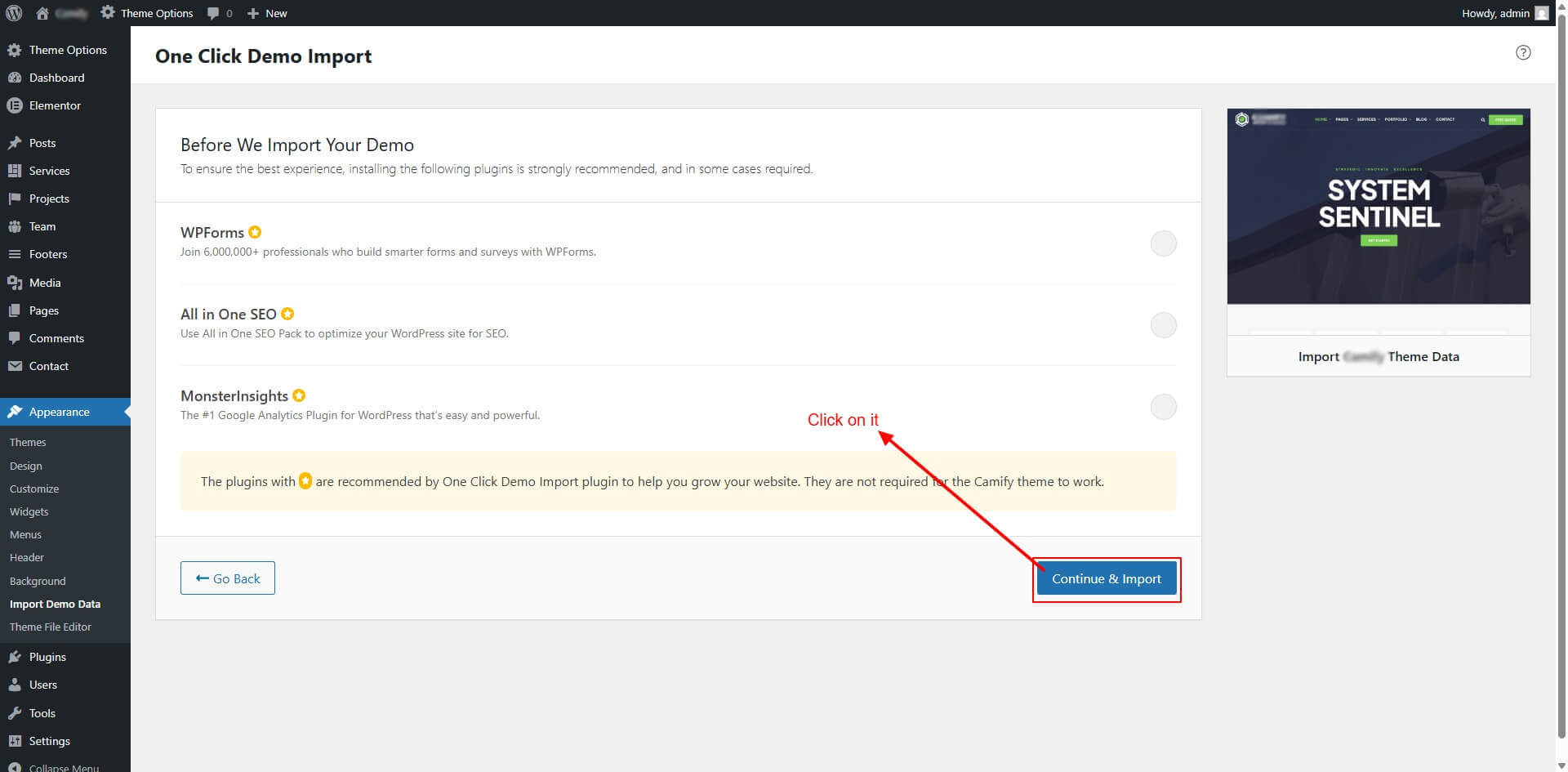Open the Tools wrench menu

[15, 713]
